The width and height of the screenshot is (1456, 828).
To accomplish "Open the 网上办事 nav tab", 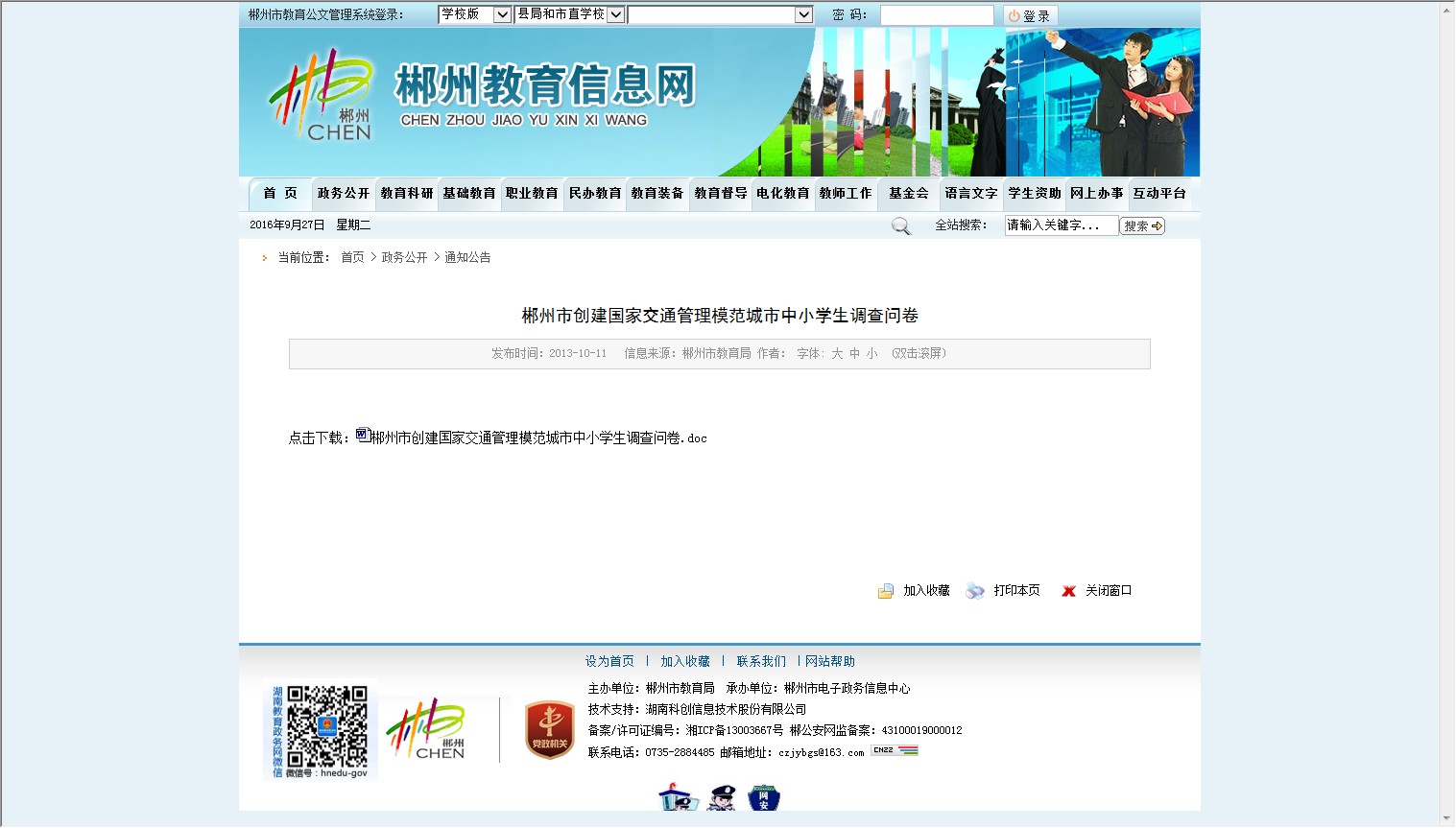I will pyautogui.click(x=1097, y=194).
